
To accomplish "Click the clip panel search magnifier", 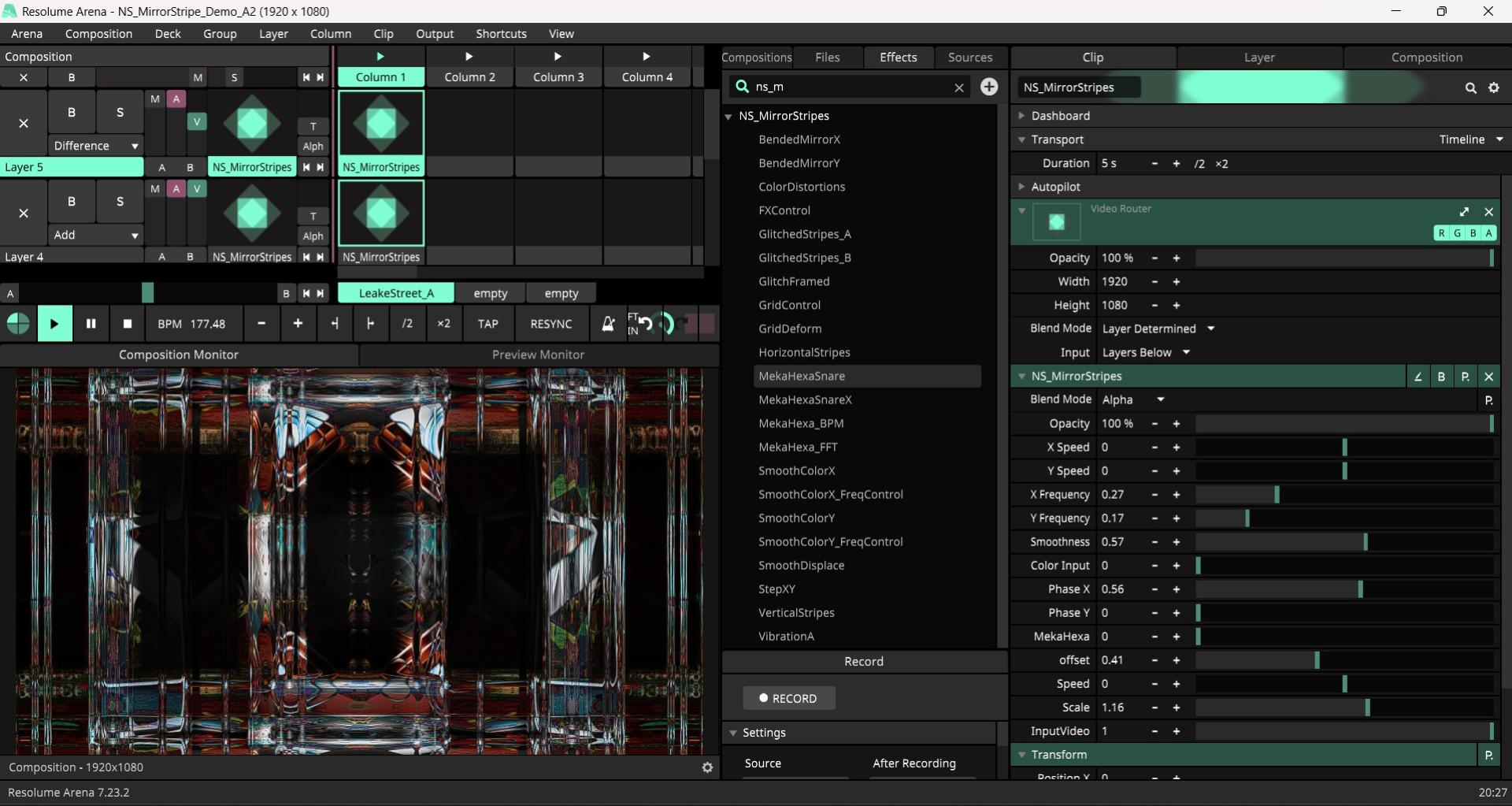I will coord(1470,88).
